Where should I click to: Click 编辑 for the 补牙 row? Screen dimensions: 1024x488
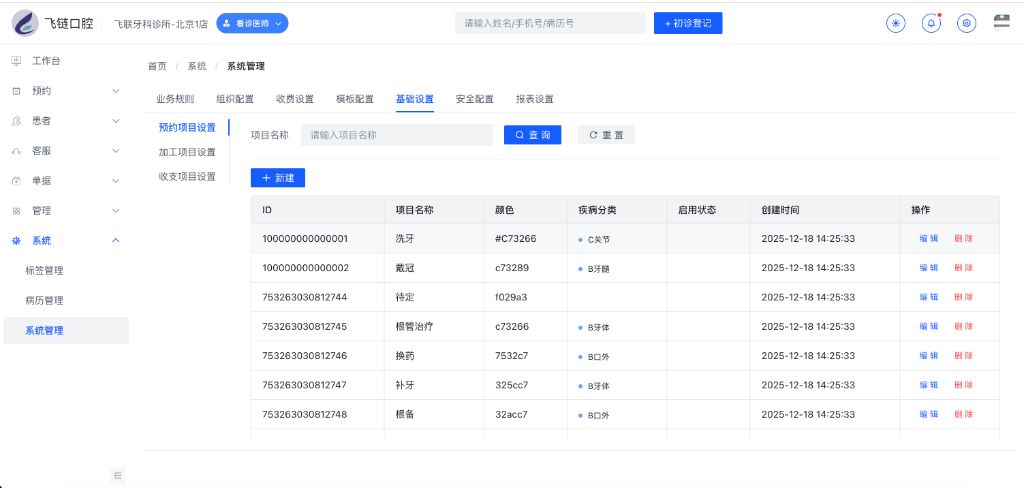pos(929,385)
